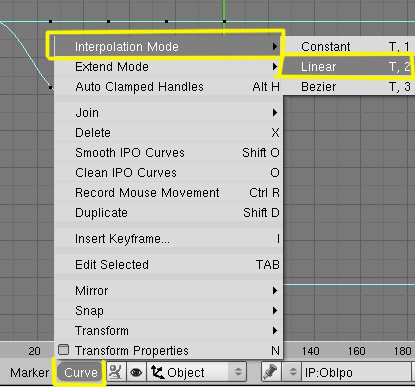Screen dimensions: 415x387
Task: Open the Object IPO type dropdown
Action: (x=197, y=372)
